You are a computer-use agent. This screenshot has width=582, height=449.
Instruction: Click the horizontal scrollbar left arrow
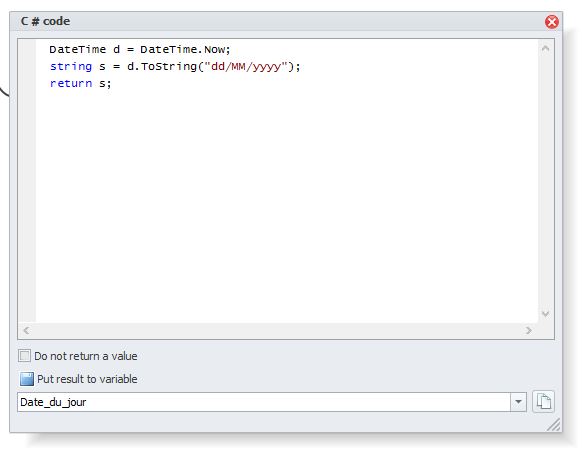coord(26,330)
